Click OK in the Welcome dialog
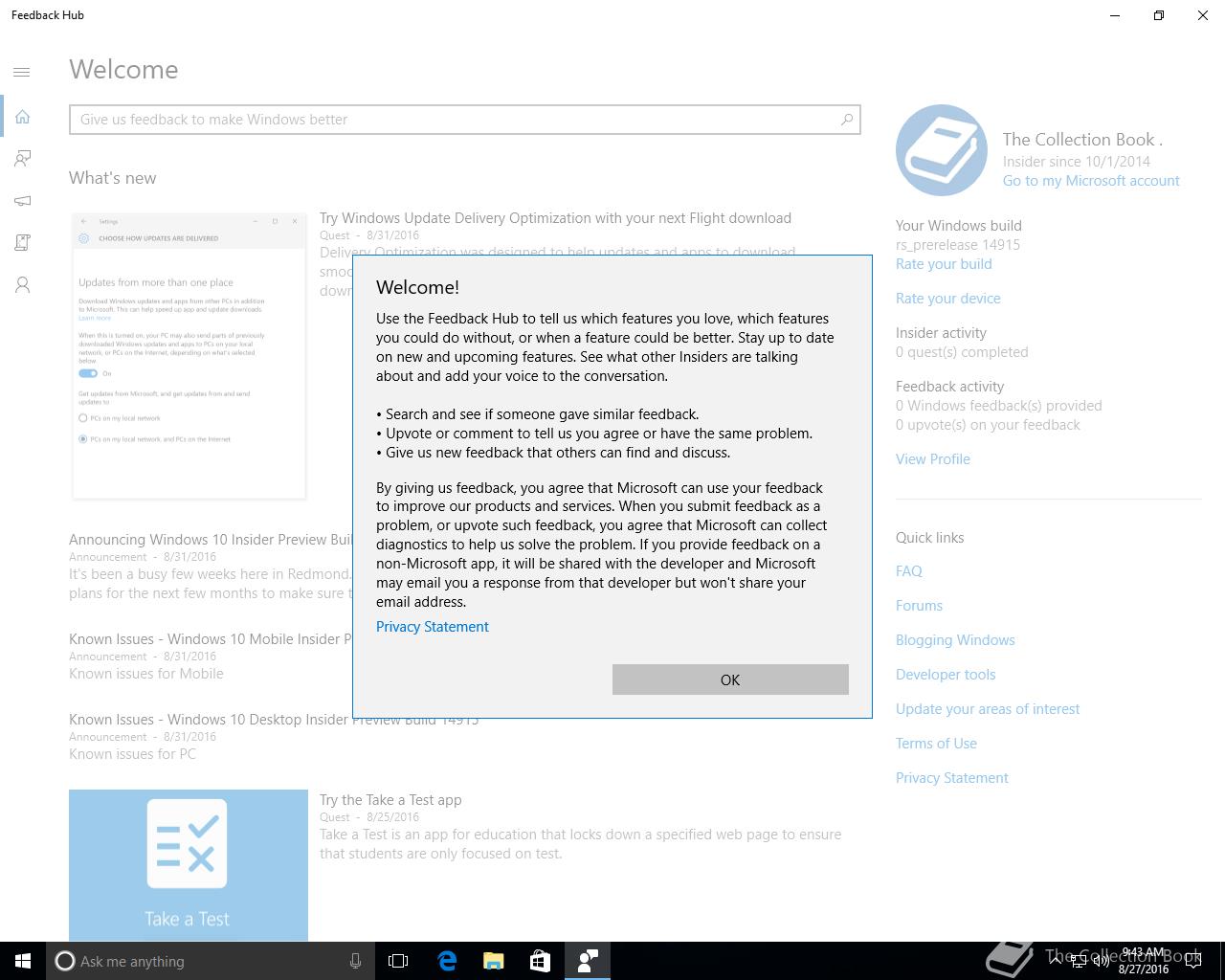 [730, 679]
